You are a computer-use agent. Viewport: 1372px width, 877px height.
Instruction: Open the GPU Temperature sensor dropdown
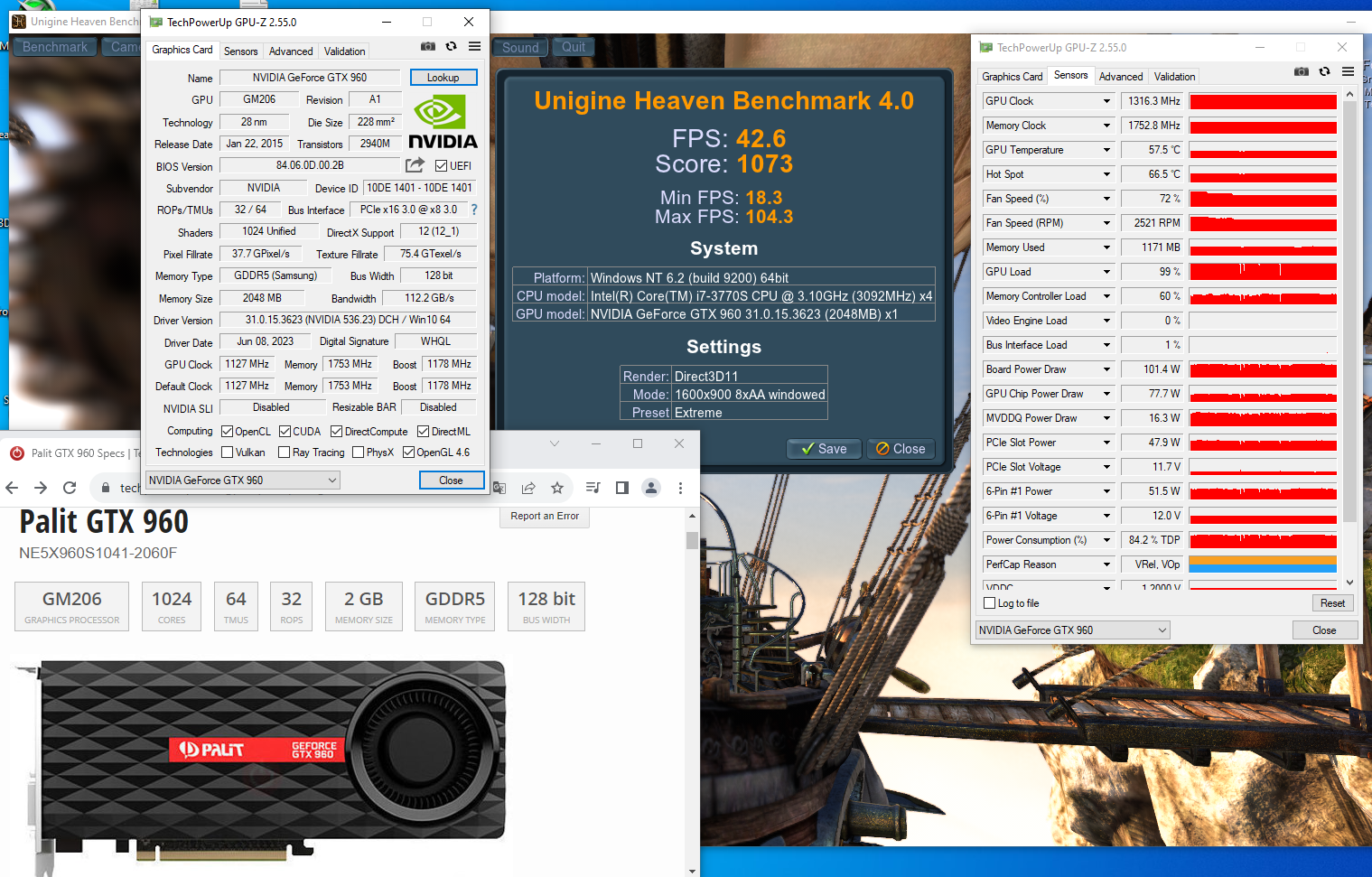(1106, 150)
